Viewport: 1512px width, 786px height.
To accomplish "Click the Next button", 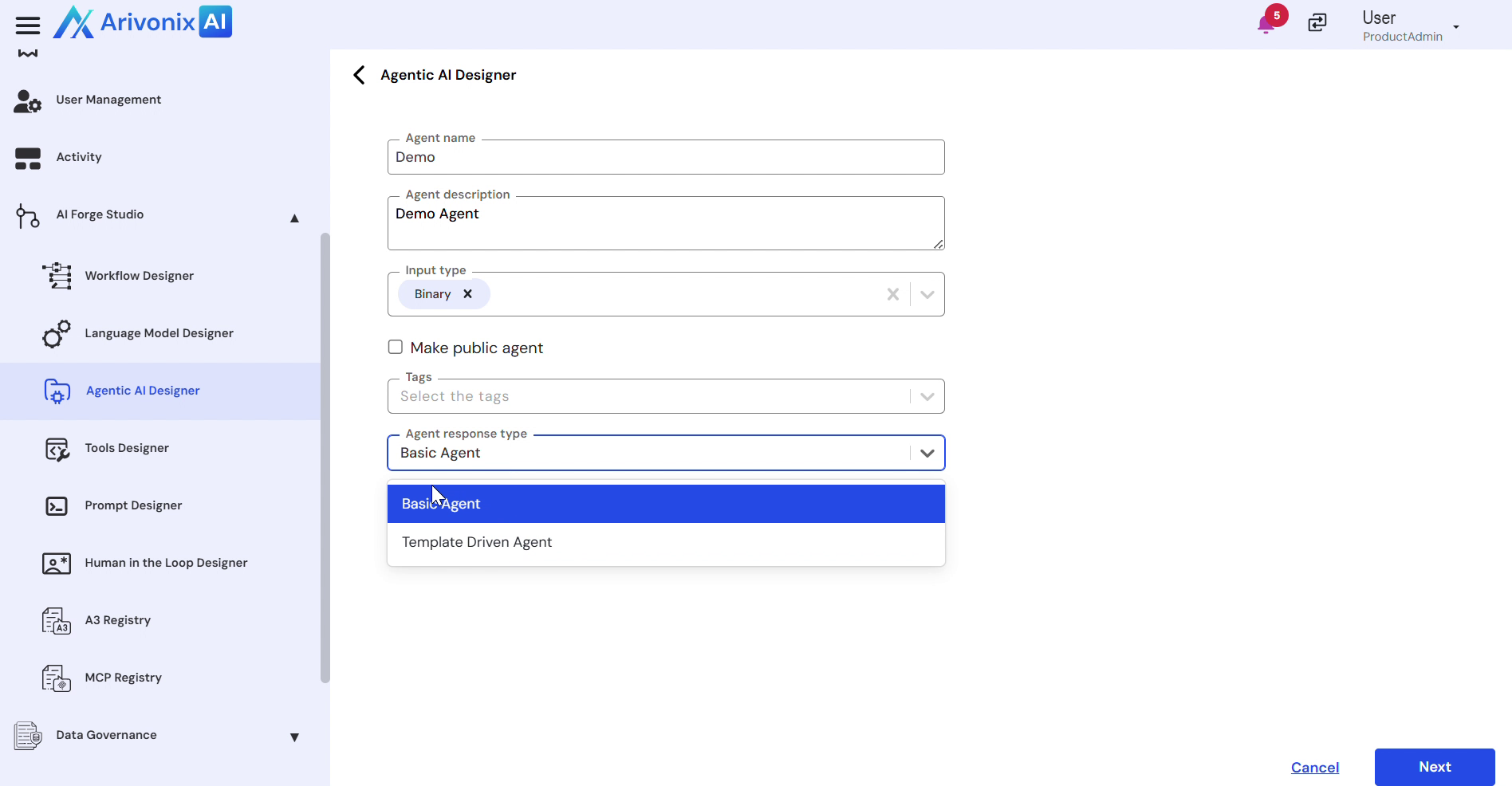I will 1434,767.
